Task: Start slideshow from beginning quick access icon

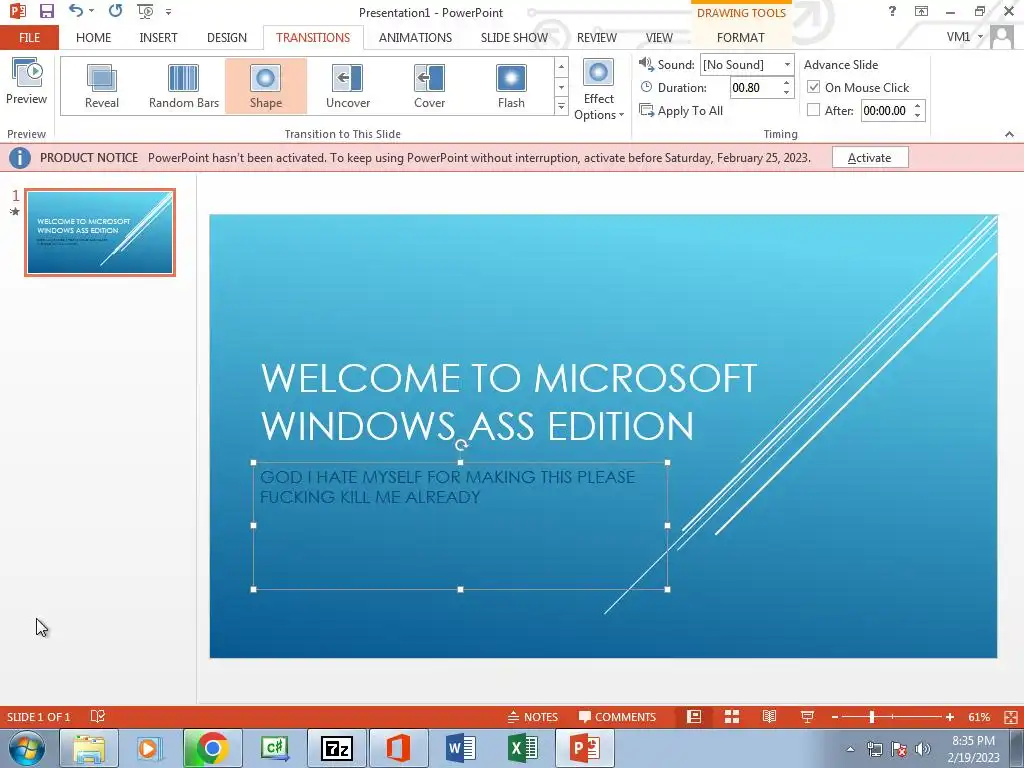Action: point(145,11)
